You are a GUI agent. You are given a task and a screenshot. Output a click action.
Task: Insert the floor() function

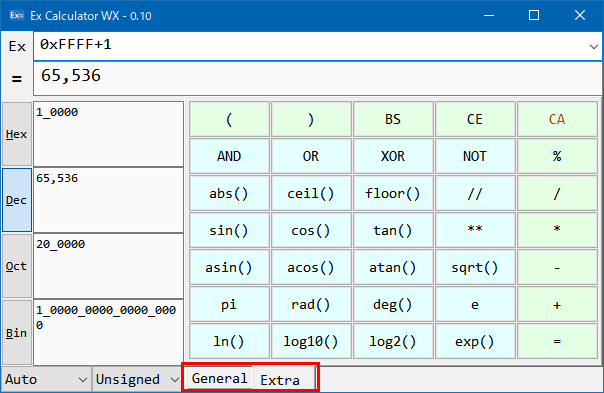[393, 193]
